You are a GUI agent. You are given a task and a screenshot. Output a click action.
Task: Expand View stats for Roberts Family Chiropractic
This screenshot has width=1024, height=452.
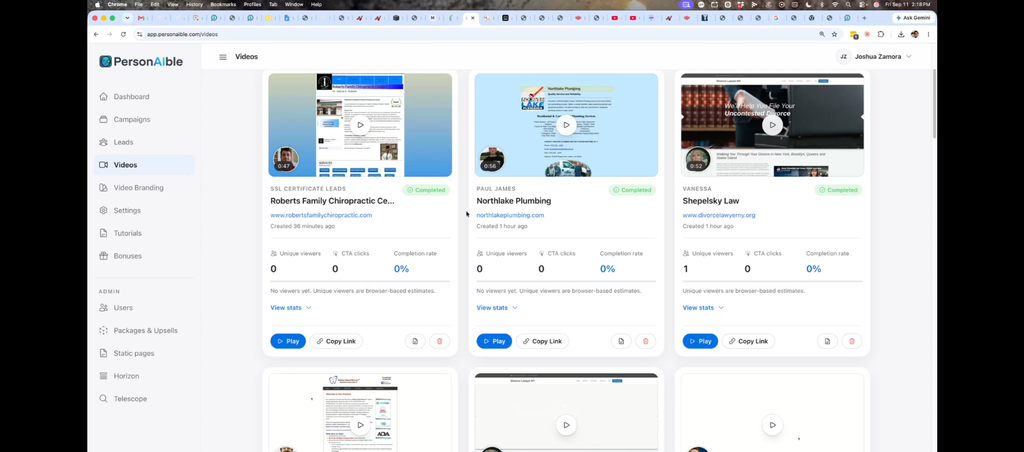pos(291,308)
